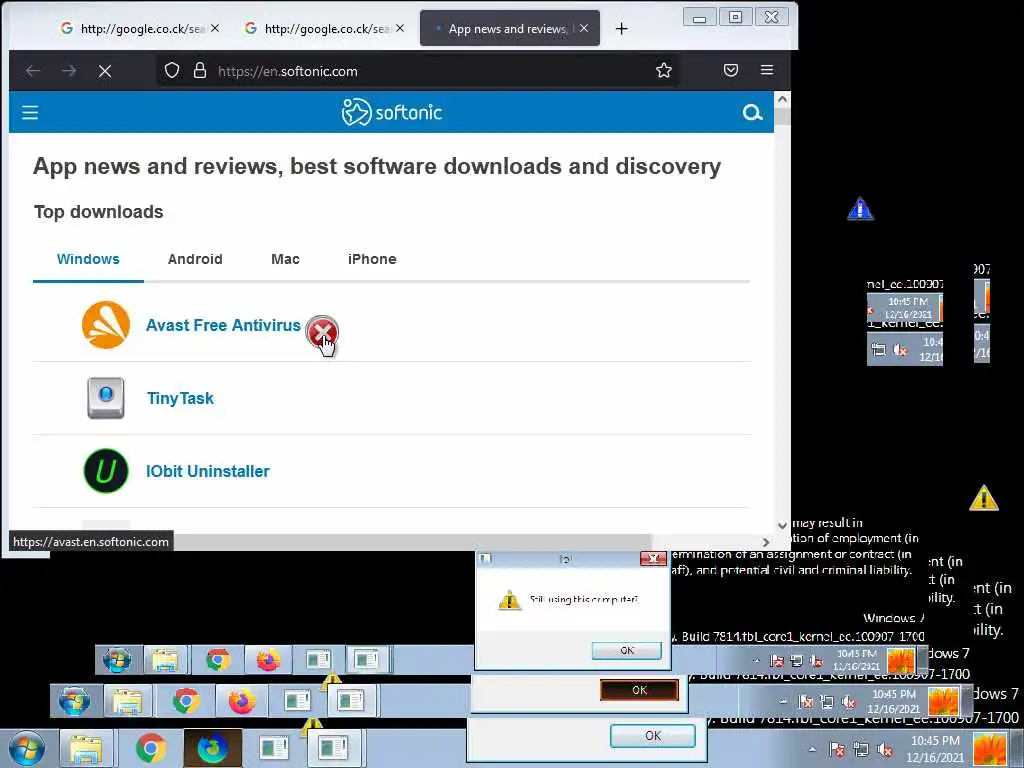The width and height of the screenshot is (1024, 768).
Task: Open the Windows Start menu orb
Action: click(26, 748)
